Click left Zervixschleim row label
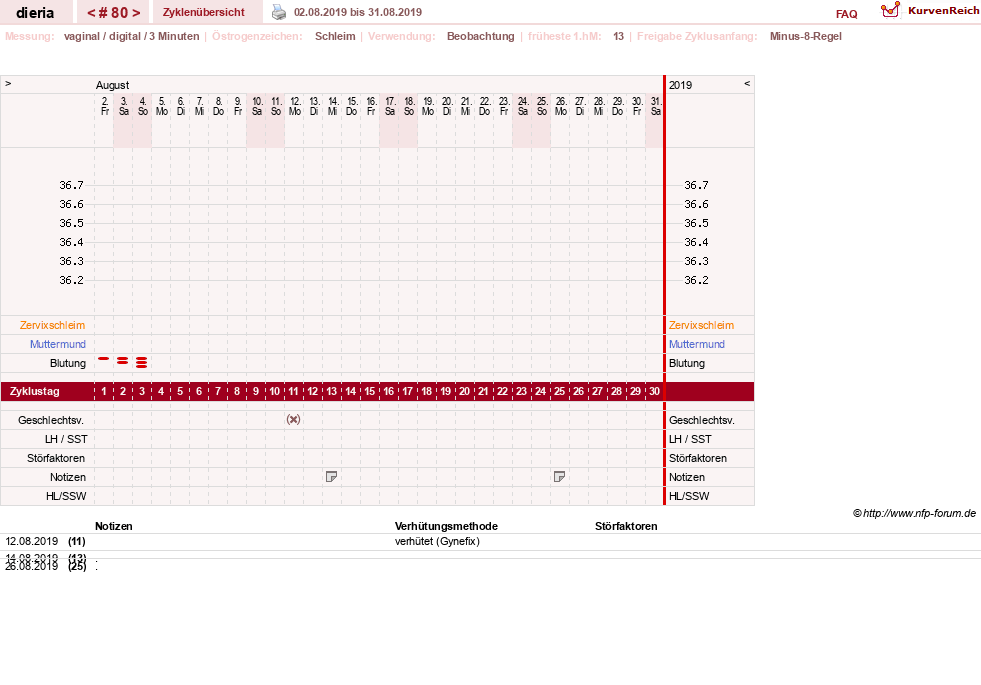The image size is (981, 685). tap(53, 325)
